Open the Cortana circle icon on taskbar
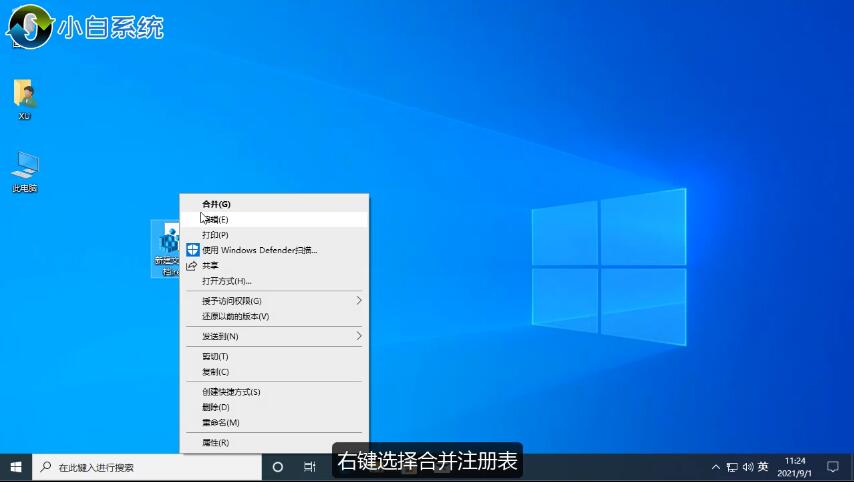 278,467
